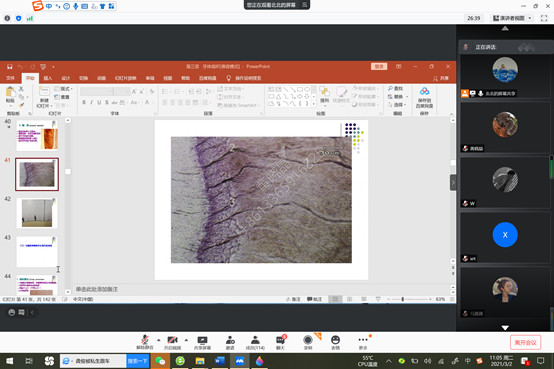
Task: Switch to the 幻灯片放映 ribbon tab
Action: click(x=125, y=78)
